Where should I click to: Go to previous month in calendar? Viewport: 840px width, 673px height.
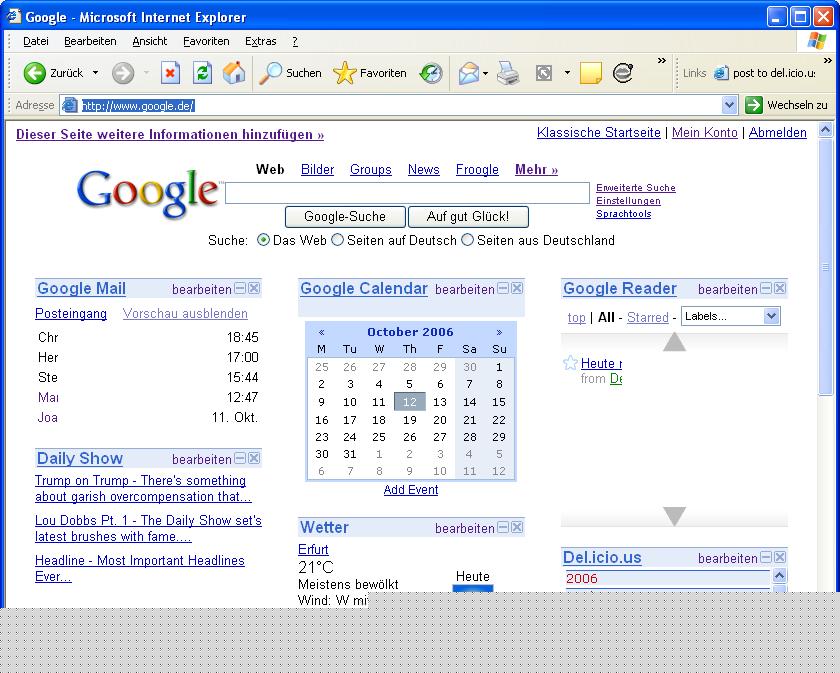tap(321, 332)
